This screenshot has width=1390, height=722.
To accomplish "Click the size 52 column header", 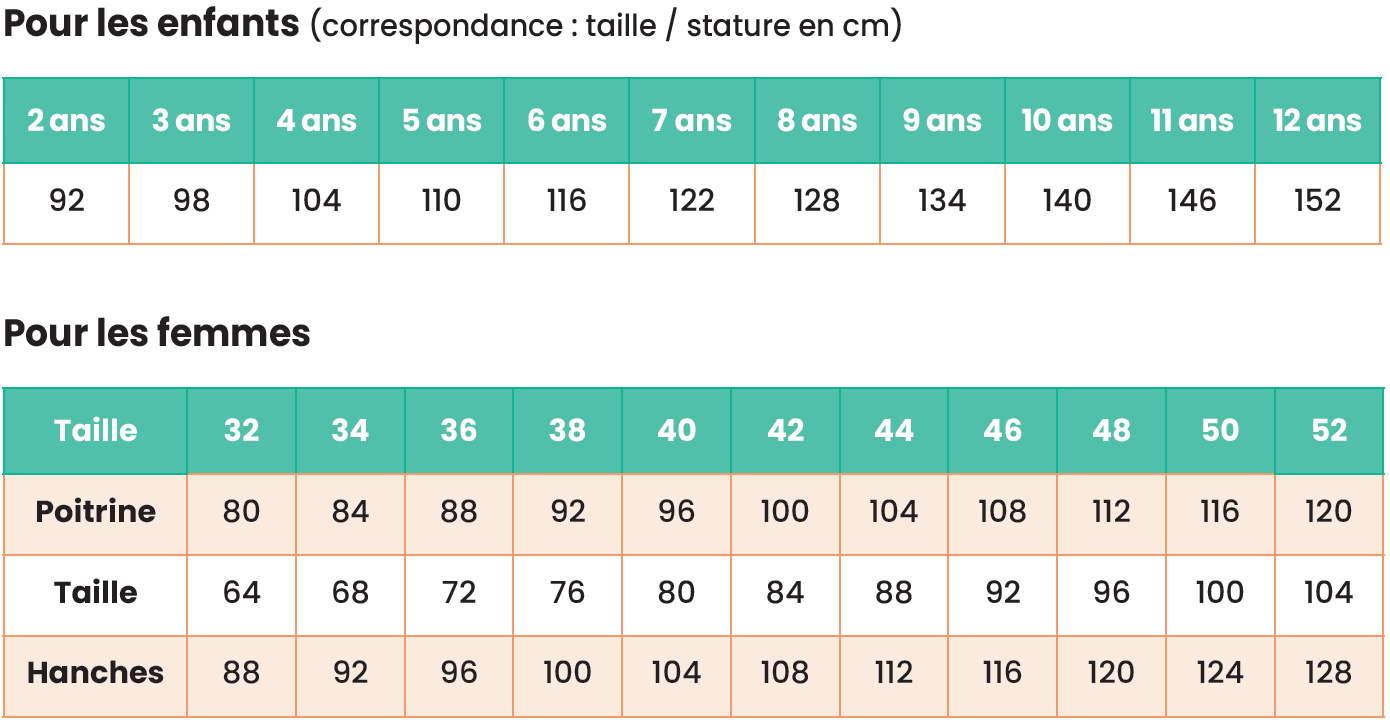I will click(x=1329, y=431).
